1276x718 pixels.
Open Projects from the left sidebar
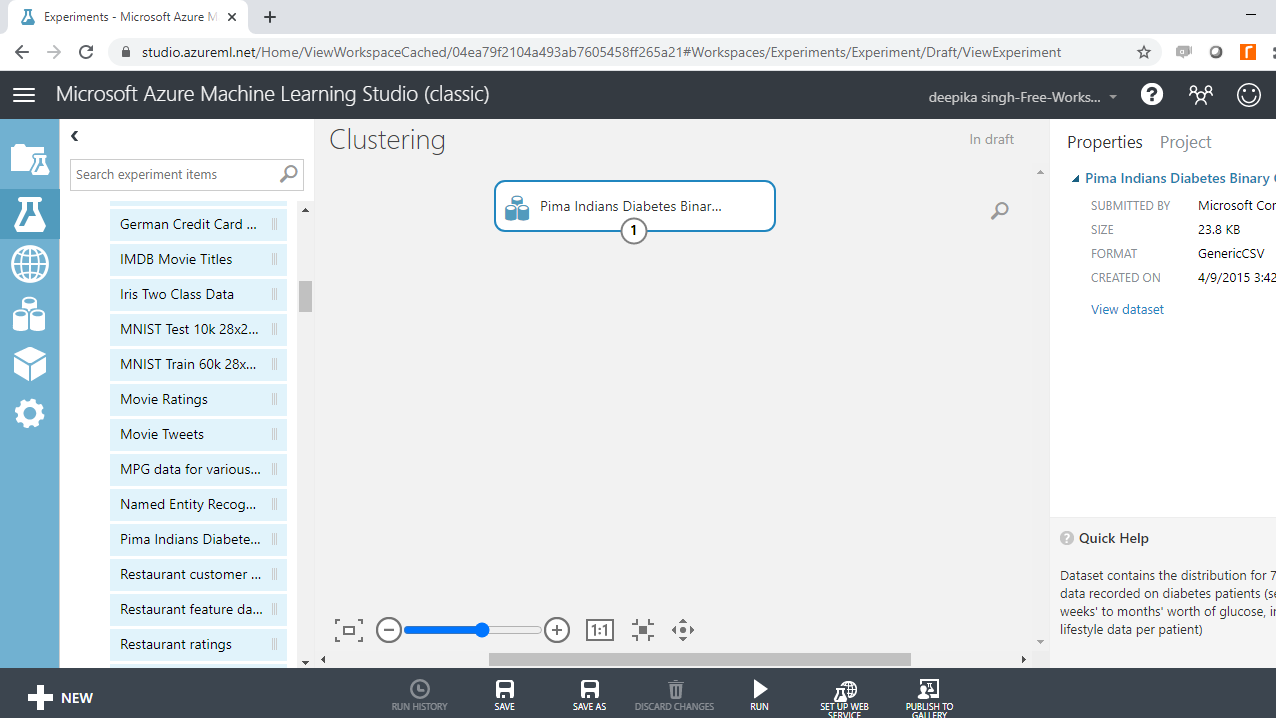[29, 159]
